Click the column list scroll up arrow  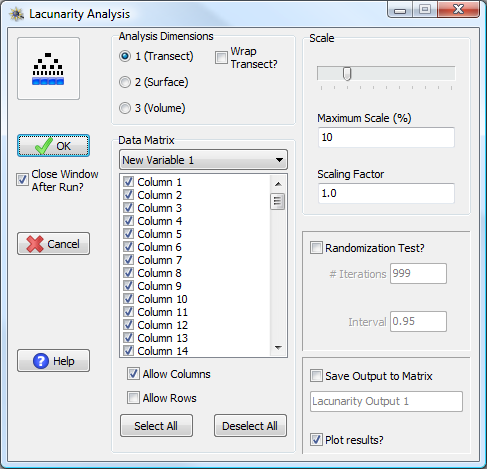pos(278,184)
